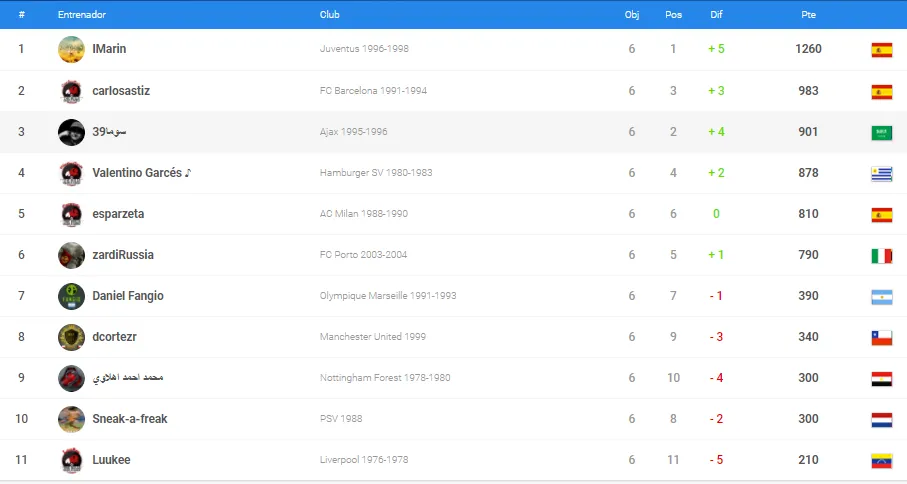907x484 pixels.
Task: Sort by Club column header
Action: click(330, 14)
